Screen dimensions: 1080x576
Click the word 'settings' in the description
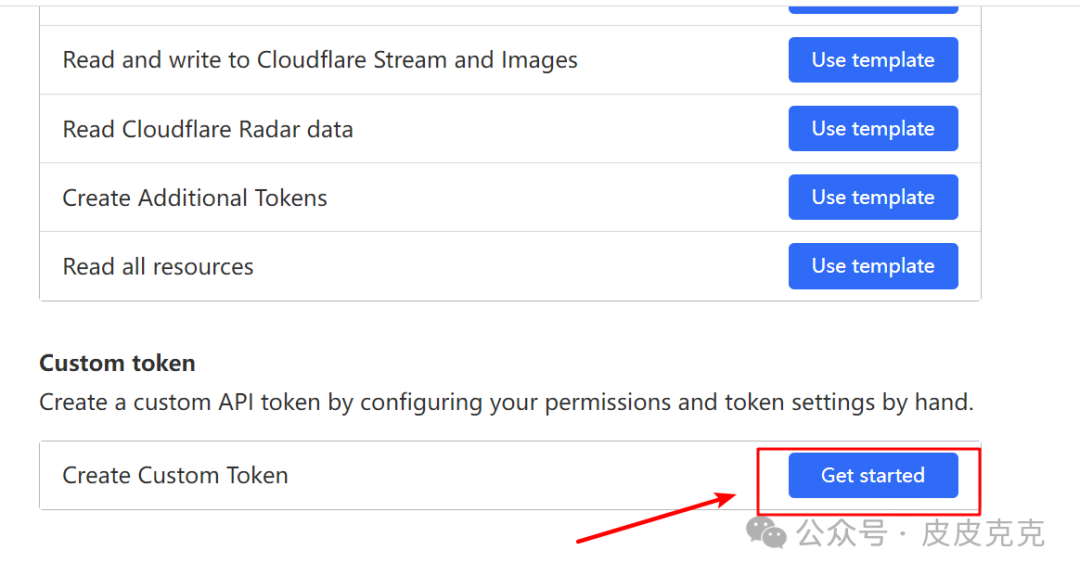(x=832, y=403)
